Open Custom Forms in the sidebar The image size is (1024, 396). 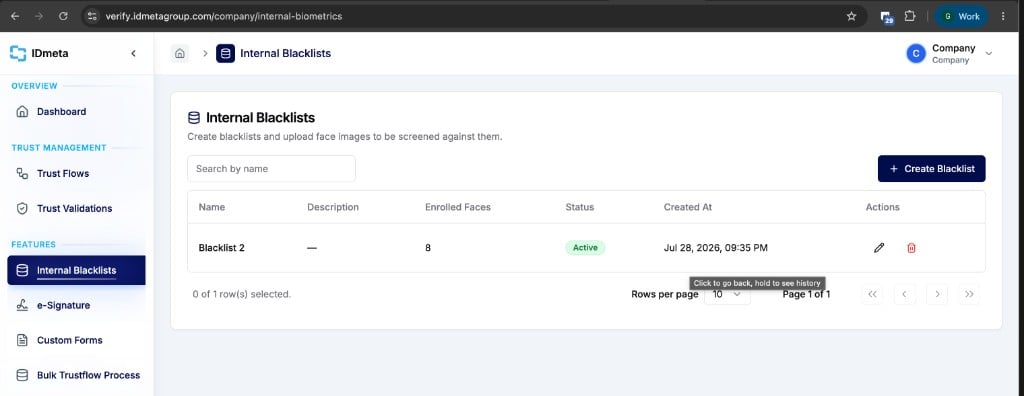point(76,340)
